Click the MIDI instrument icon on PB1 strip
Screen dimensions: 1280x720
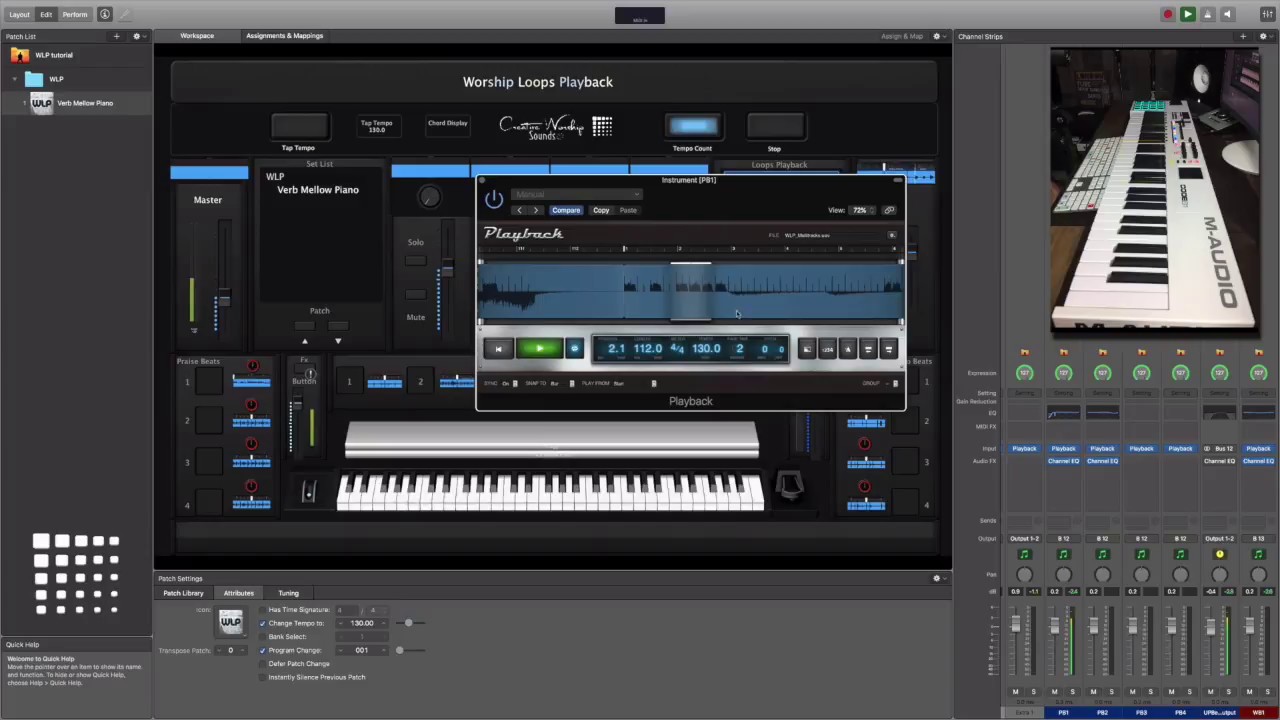point(1063,554)
